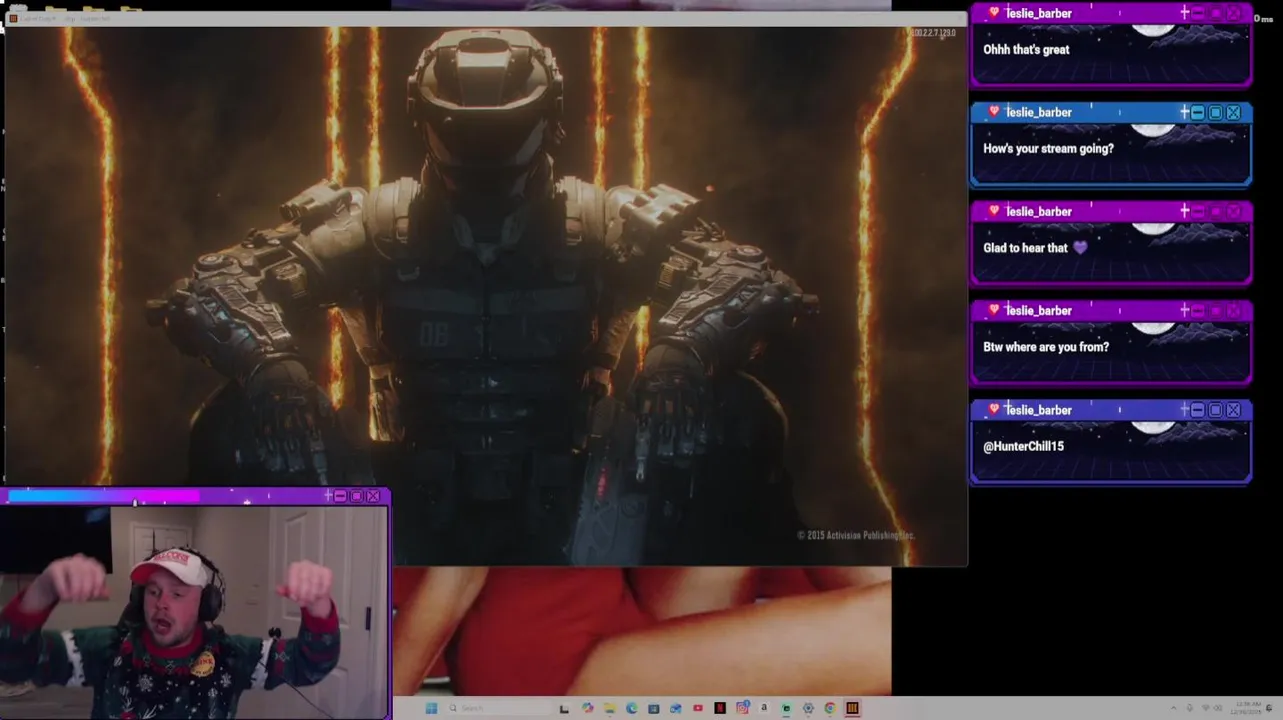Open the red YouTube taskbar icon

point(698,708)
